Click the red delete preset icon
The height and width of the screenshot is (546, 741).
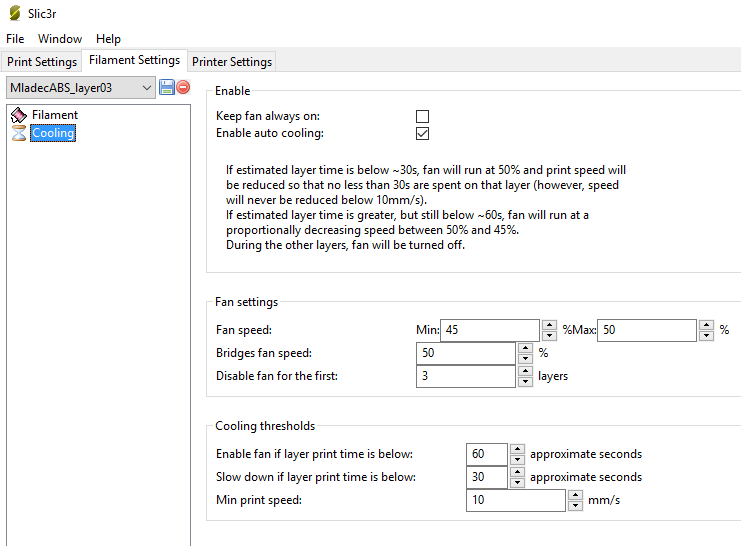pos(183,88)
